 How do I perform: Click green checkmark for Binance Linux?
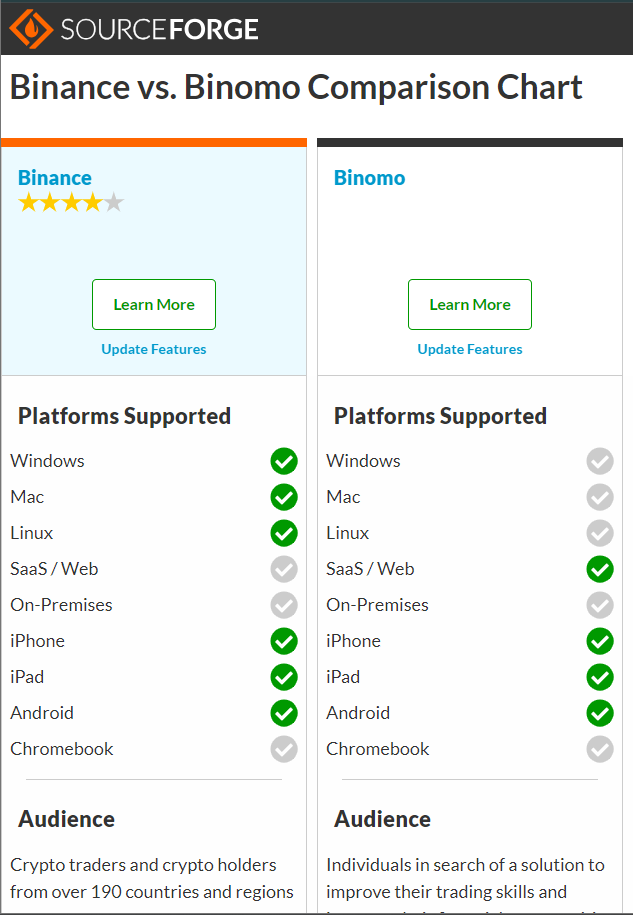[284, 533]
